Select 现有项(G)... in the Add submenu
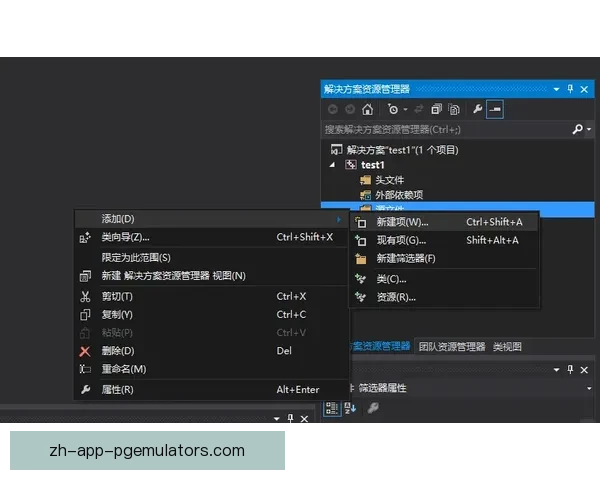Image resolution: width=600 pixels, height=480 pixels. click(x=444, y=240)
